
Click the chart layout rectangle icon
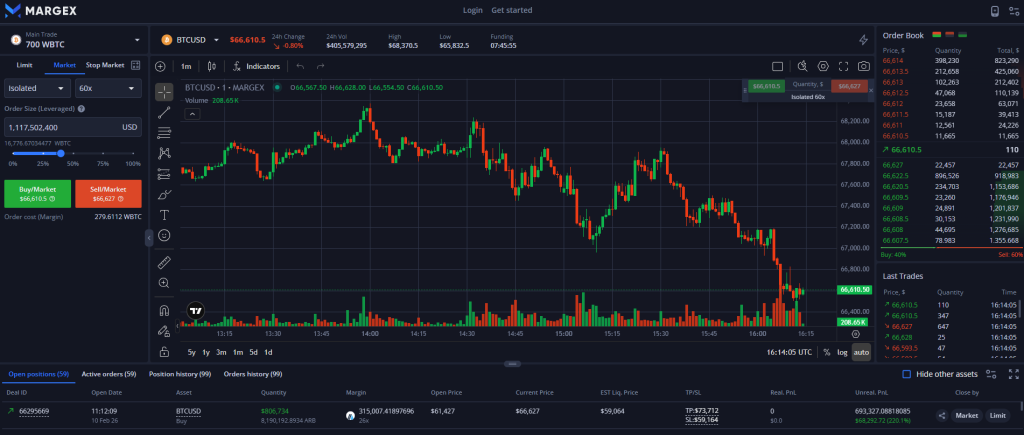pyautogui.click(x=777, y=66)
